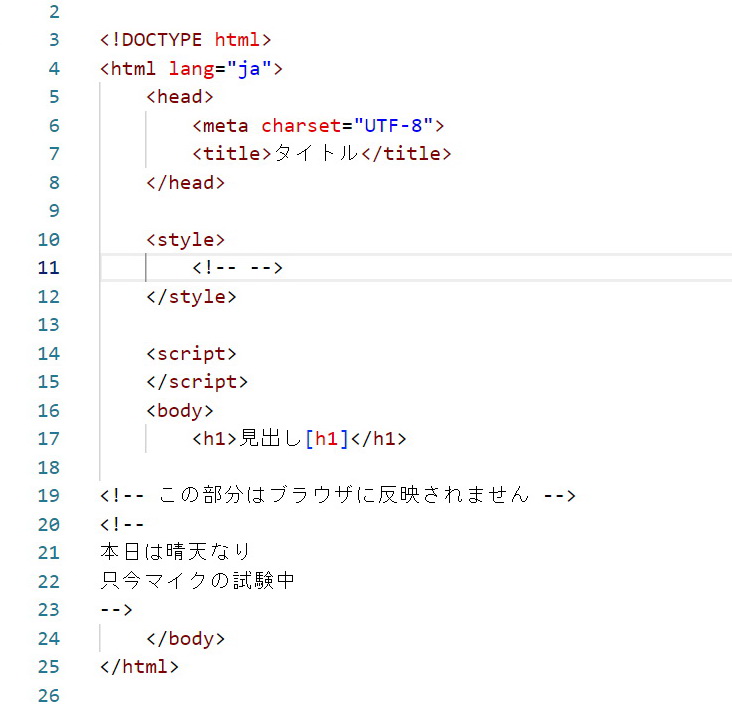Click line number 7 in the gutter
Viewport: 732px width, 710px height.
[54, 154]
